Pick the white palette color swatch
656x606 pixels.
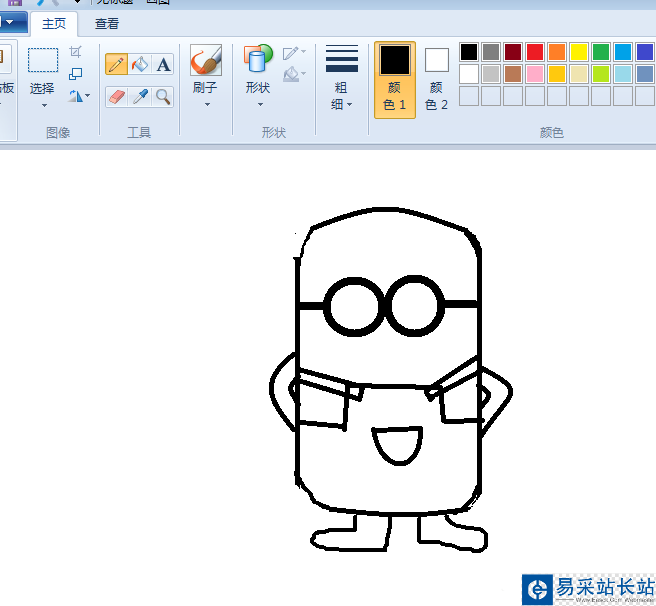pyautogui.click(x=469, y=74)
